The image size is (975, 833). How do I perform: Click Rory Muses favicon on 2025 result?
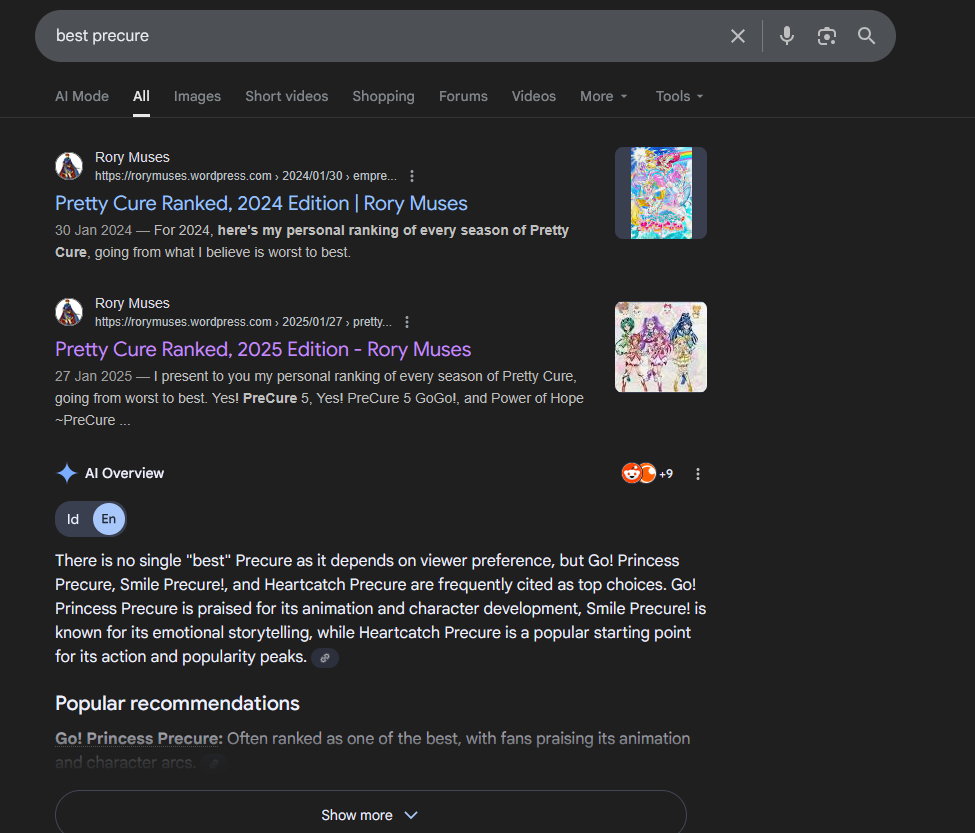[x=69, y=312]
